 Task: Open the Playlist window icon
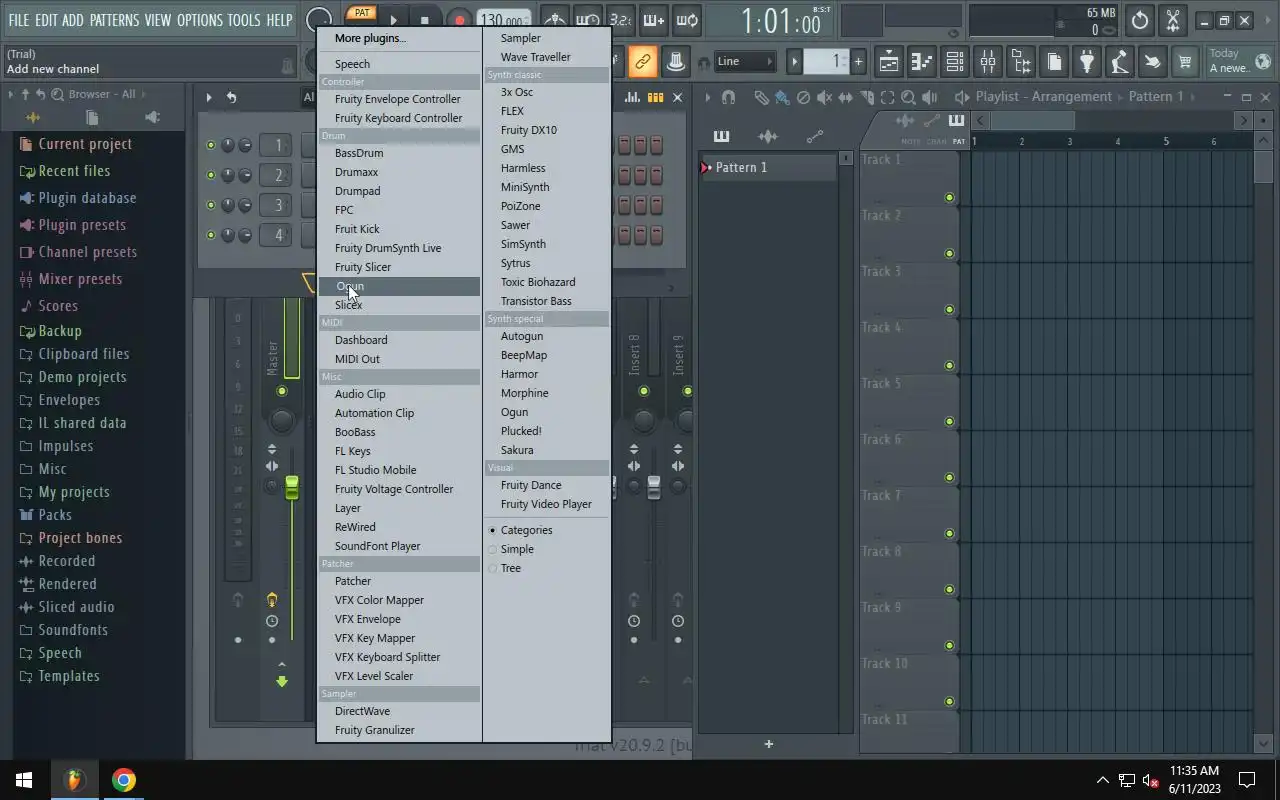[x=889, y=62]
